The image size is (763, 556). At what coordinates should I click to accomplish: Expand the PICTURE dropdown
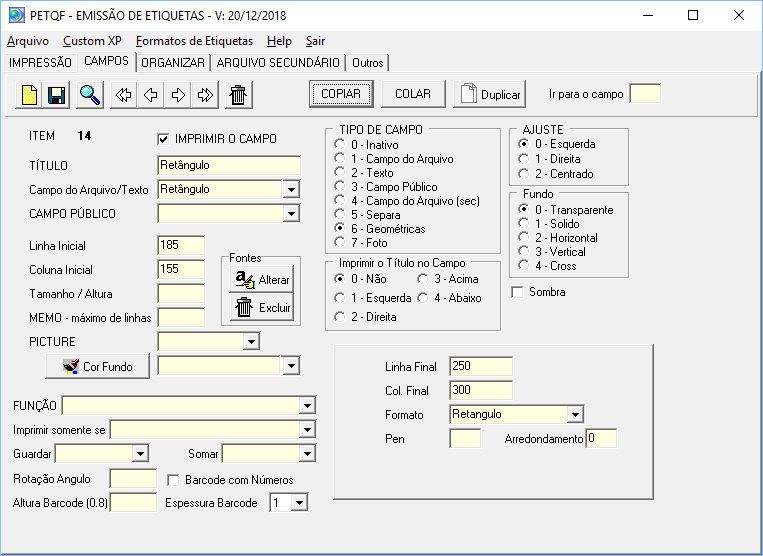point(251,341)
